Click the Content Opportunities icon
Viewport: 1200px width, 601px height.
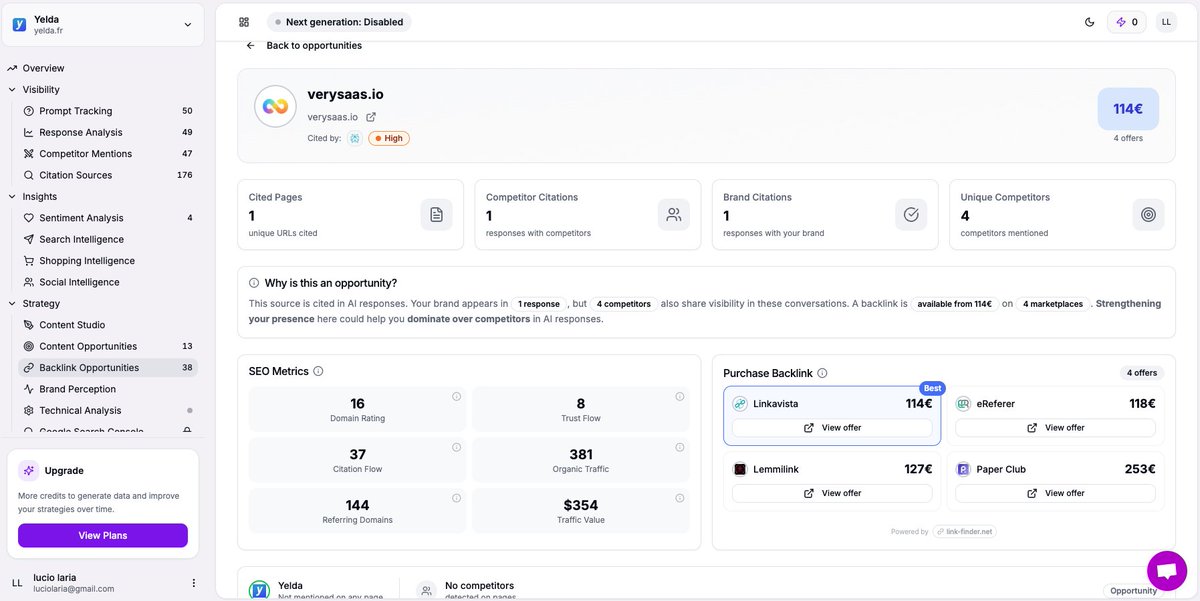click(x=29, y=346)
